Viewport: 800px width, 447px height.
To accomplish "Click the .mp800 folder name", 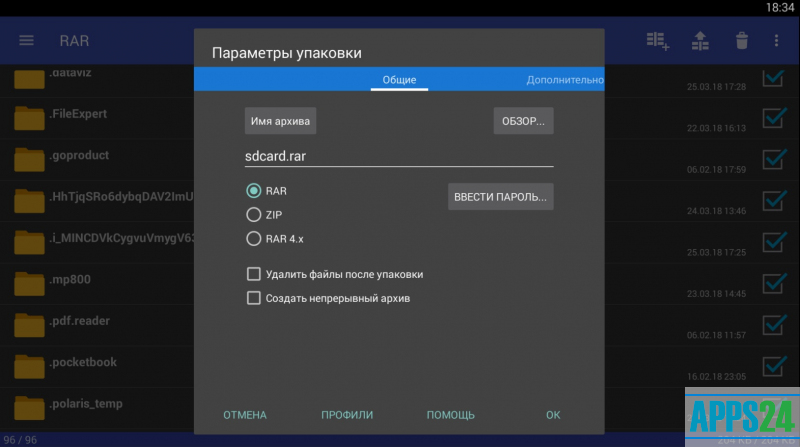I will pyautogui.click(x=70, y=279).
